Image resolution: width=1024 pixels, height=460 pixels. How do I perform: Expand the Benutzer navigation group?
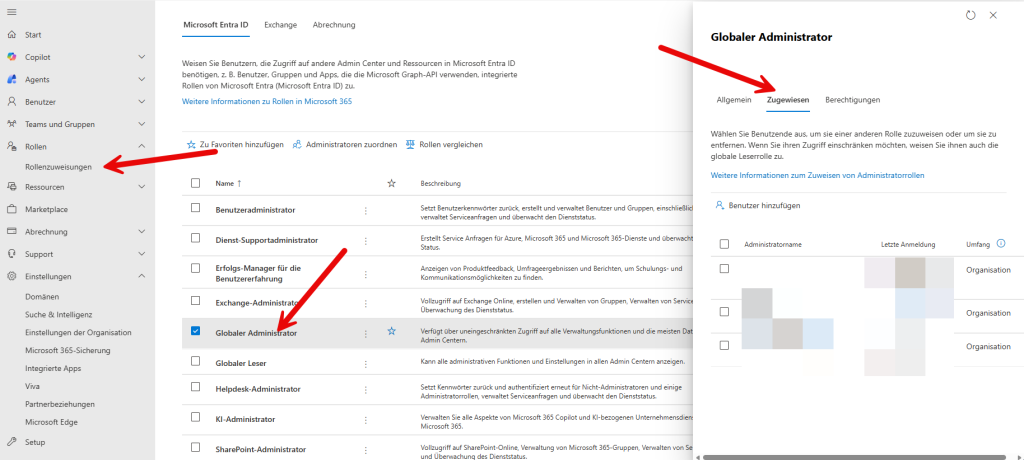142,102
